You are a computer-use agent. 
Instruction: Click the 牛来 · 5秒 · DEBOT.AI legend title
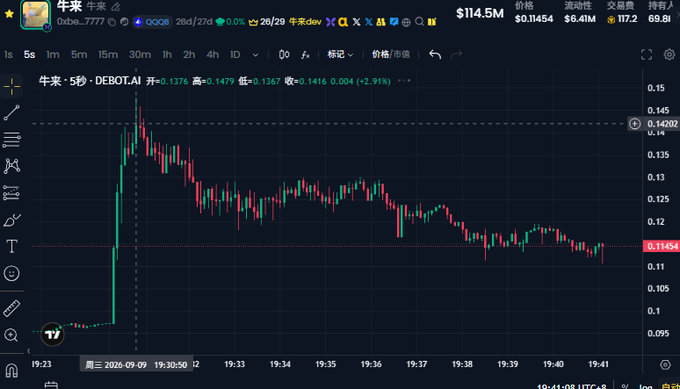coord(90,81)
